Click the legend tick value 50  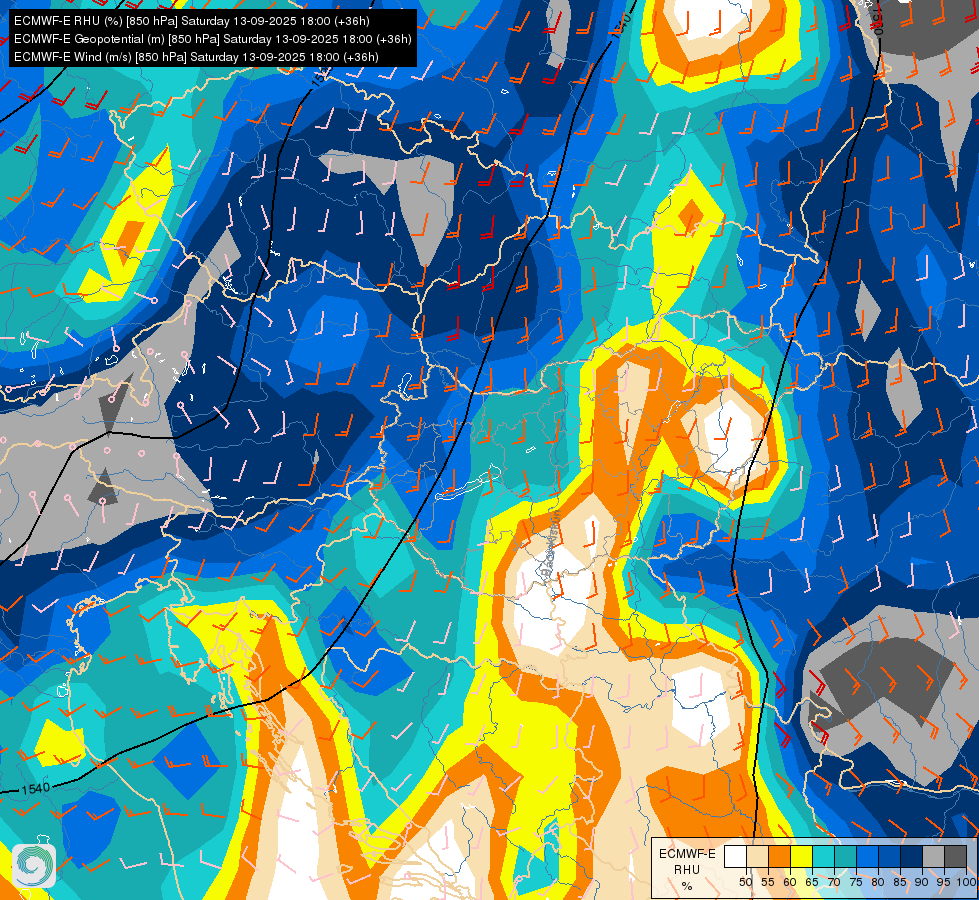[746, 882]
